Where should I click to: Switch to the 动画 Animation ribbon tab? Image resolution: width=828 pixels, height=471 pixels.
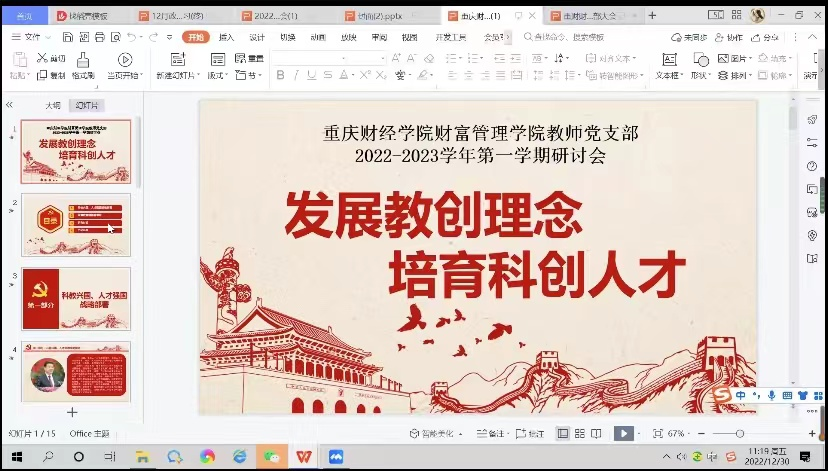click(x=318, y=37)
